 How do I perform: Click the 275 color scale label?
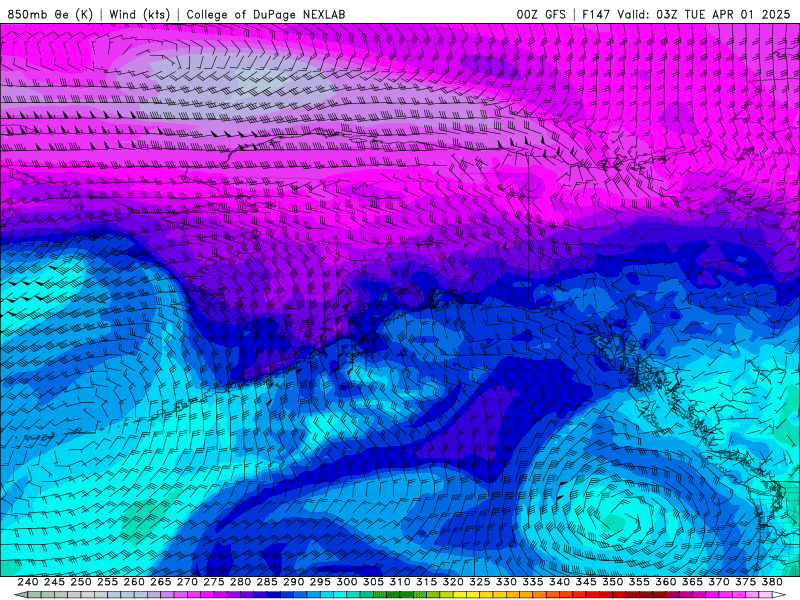(x=213, y=582)
